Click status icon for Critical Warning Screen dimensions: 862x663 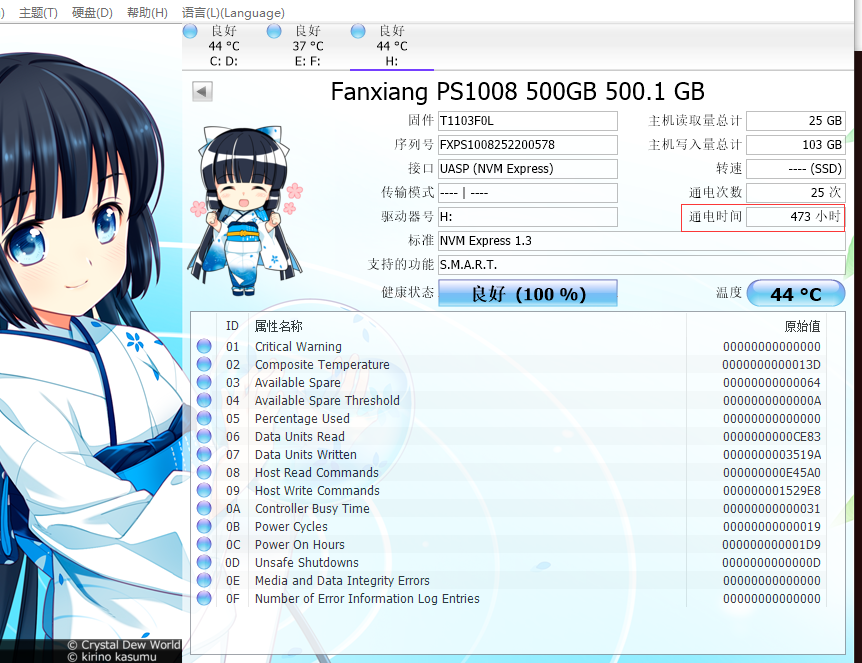(x=204, y=346)
